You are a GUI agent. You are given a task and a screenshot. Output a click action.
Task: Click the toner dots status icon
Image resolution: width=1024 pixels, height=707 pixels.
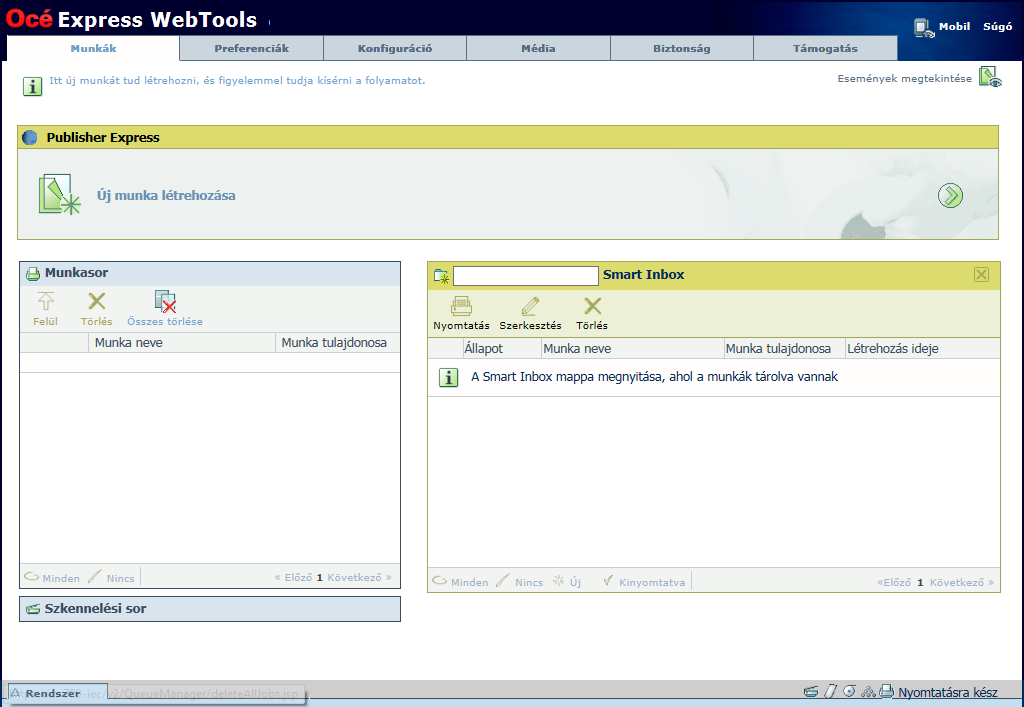[868, 692]
